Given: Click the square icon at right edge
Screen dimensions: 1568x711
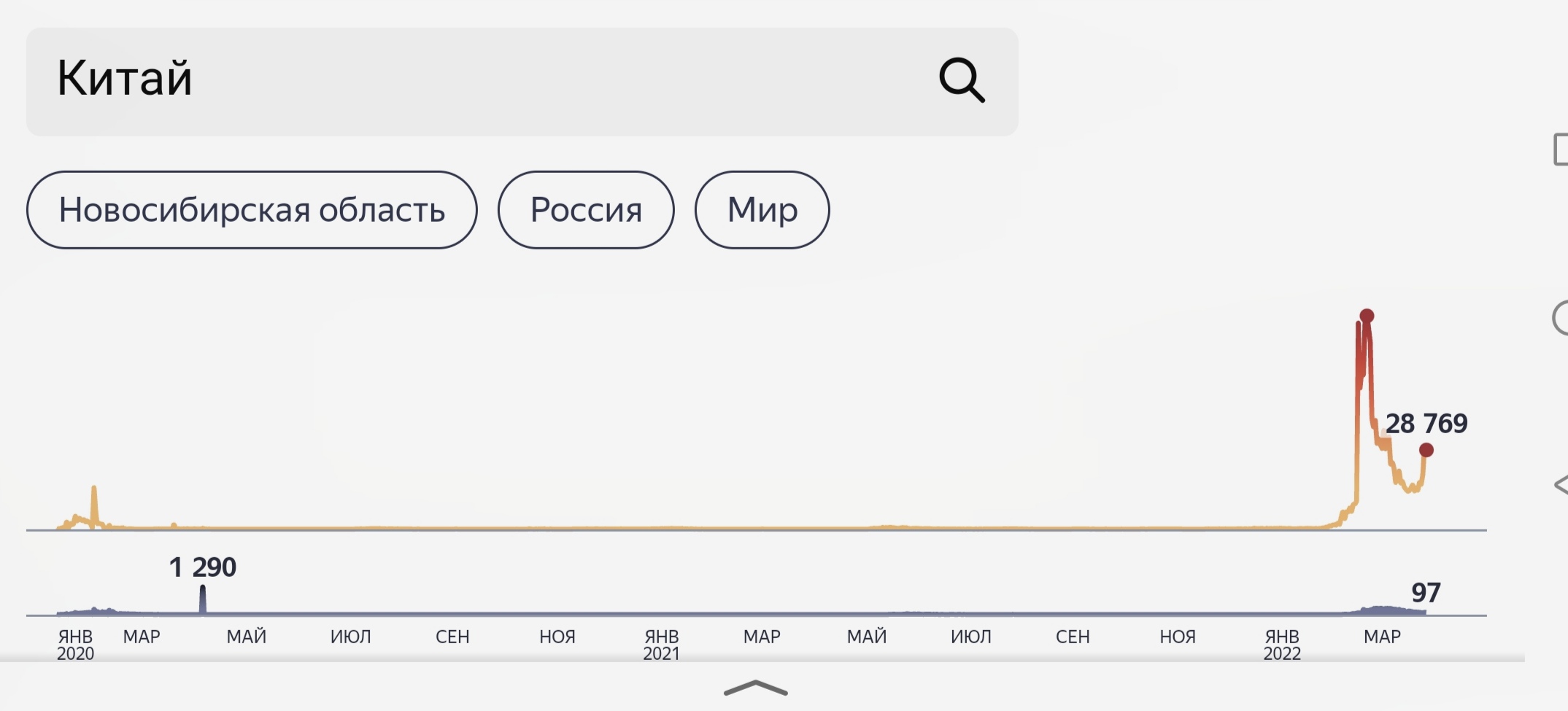Looking at the screenshot, I should [x=1561, y=149].
